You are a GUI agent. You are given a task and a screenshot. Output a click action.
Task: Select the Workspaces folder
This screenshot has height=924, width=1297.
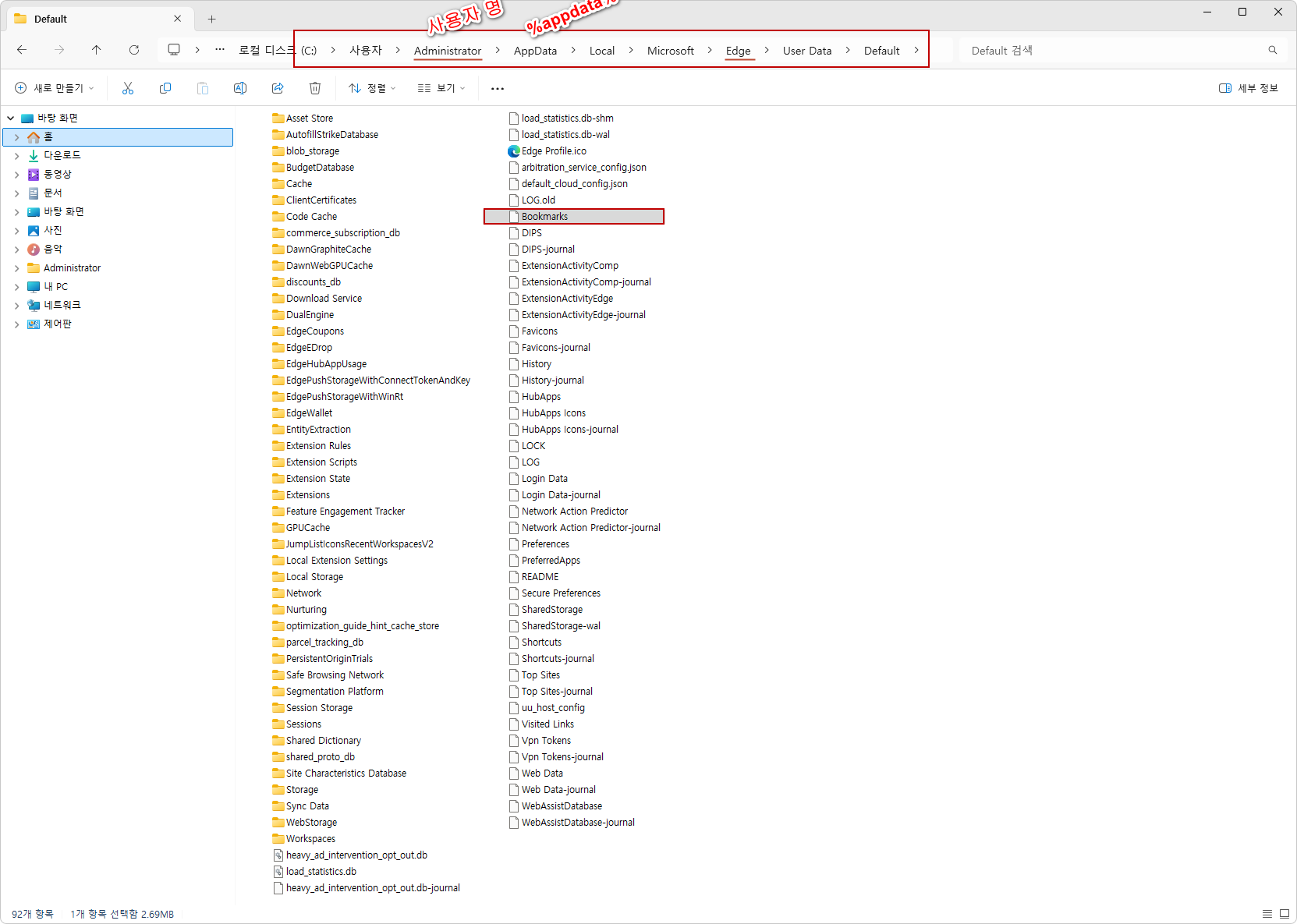(304, 839)
